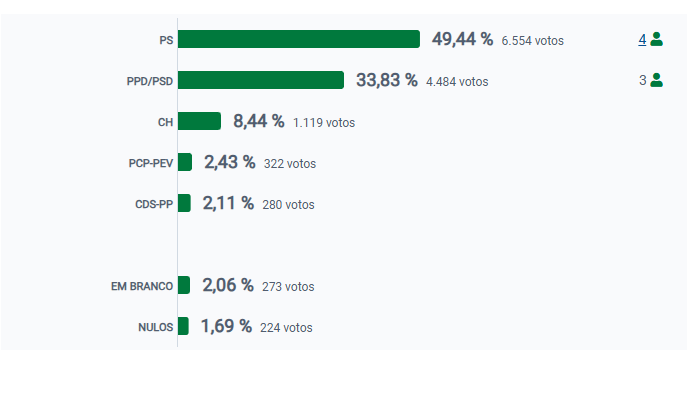Click the 33,83 % percentage value
The height and width of the screenshot is (420, 700).
[386, 81]
